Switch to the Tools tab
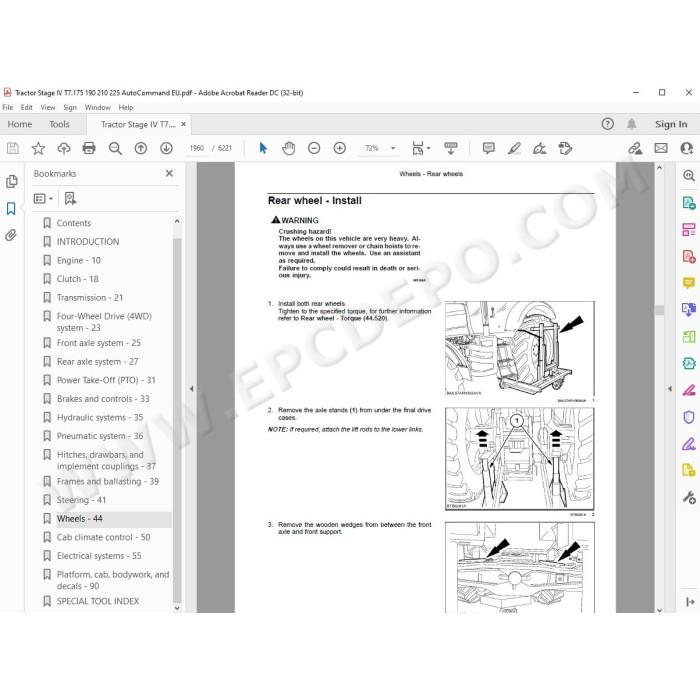 click(x=59, y=125)
